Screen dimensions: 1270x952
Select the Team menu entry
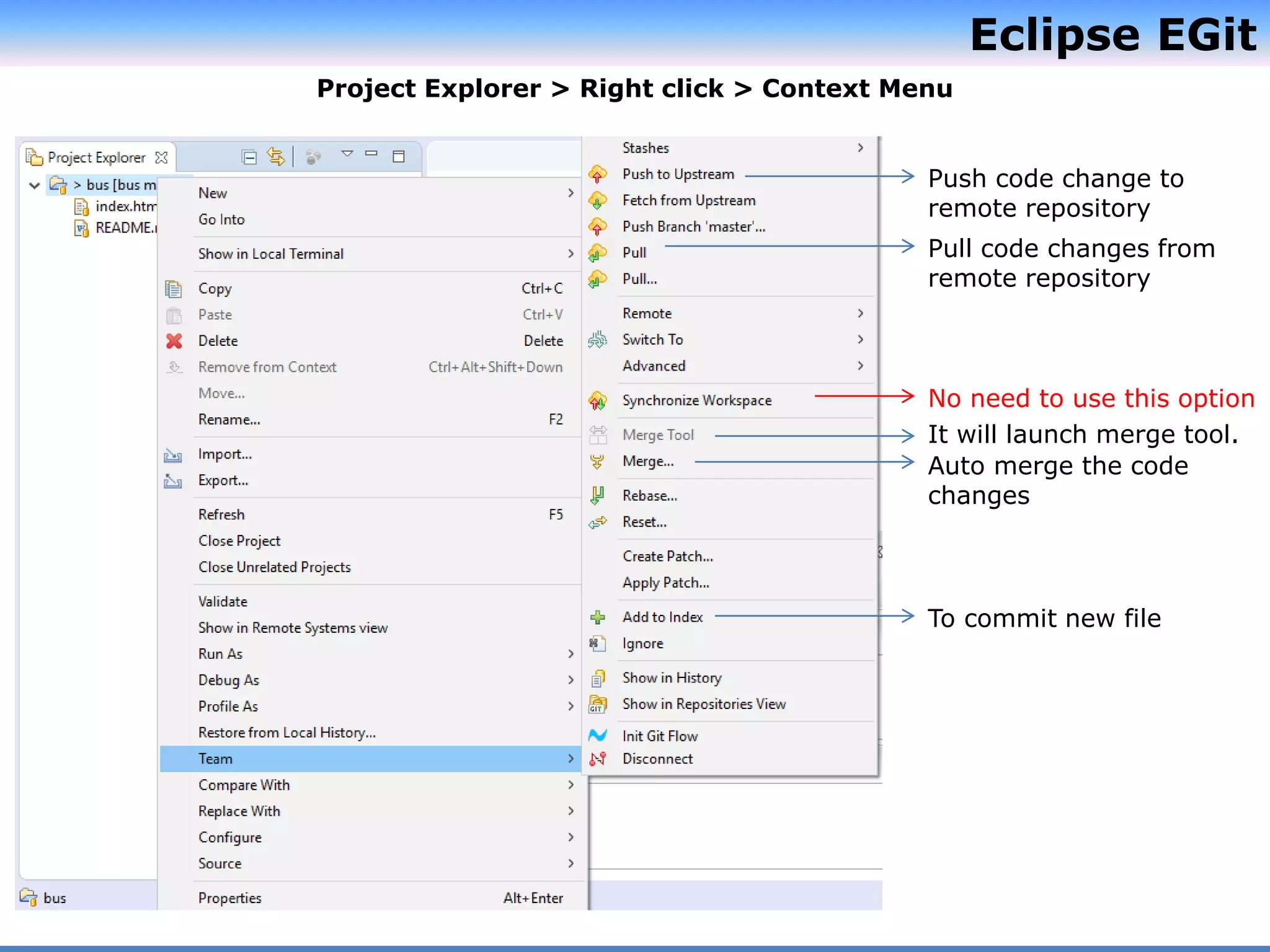tap(215, 759)
